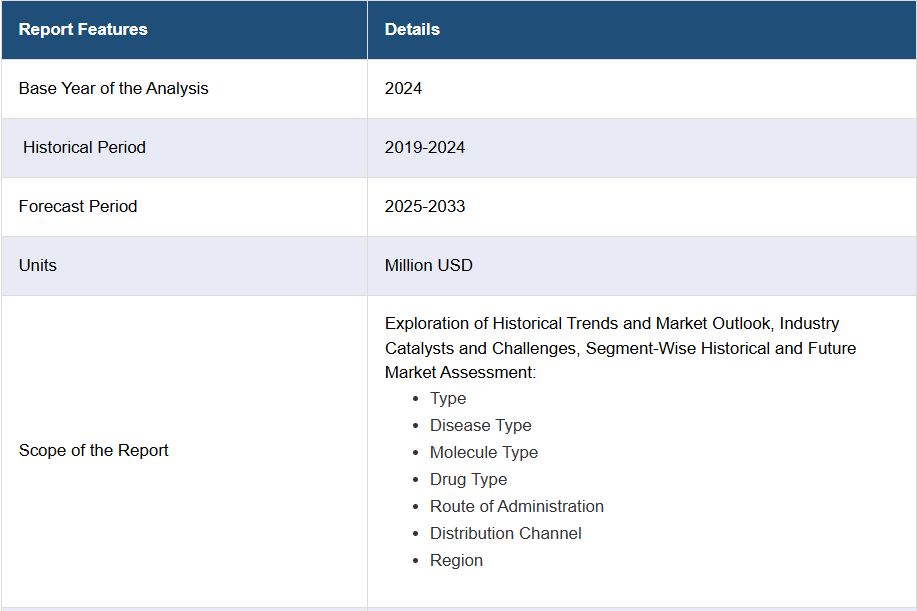This screenshot has width=917, height=611.
Task: Select the 'Historical Period' cell
Action: pos(184,148)
